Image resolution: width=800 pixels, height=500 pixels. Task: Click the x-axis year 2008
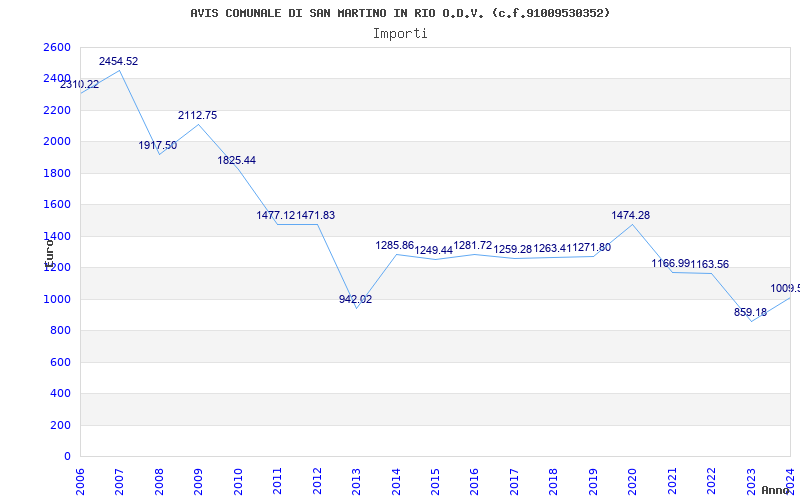pos(159,481)
